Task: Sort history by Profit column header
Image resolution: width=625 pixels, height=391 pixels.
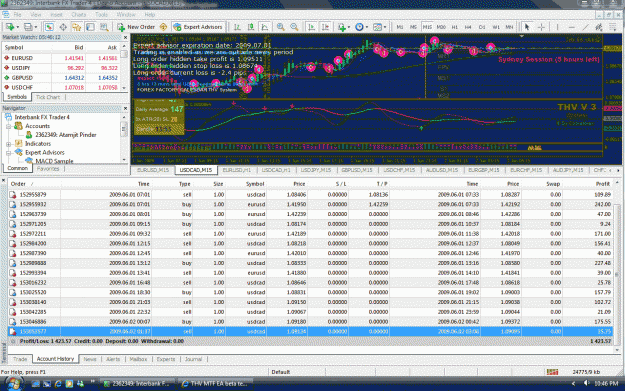Action: click(602, 184)
